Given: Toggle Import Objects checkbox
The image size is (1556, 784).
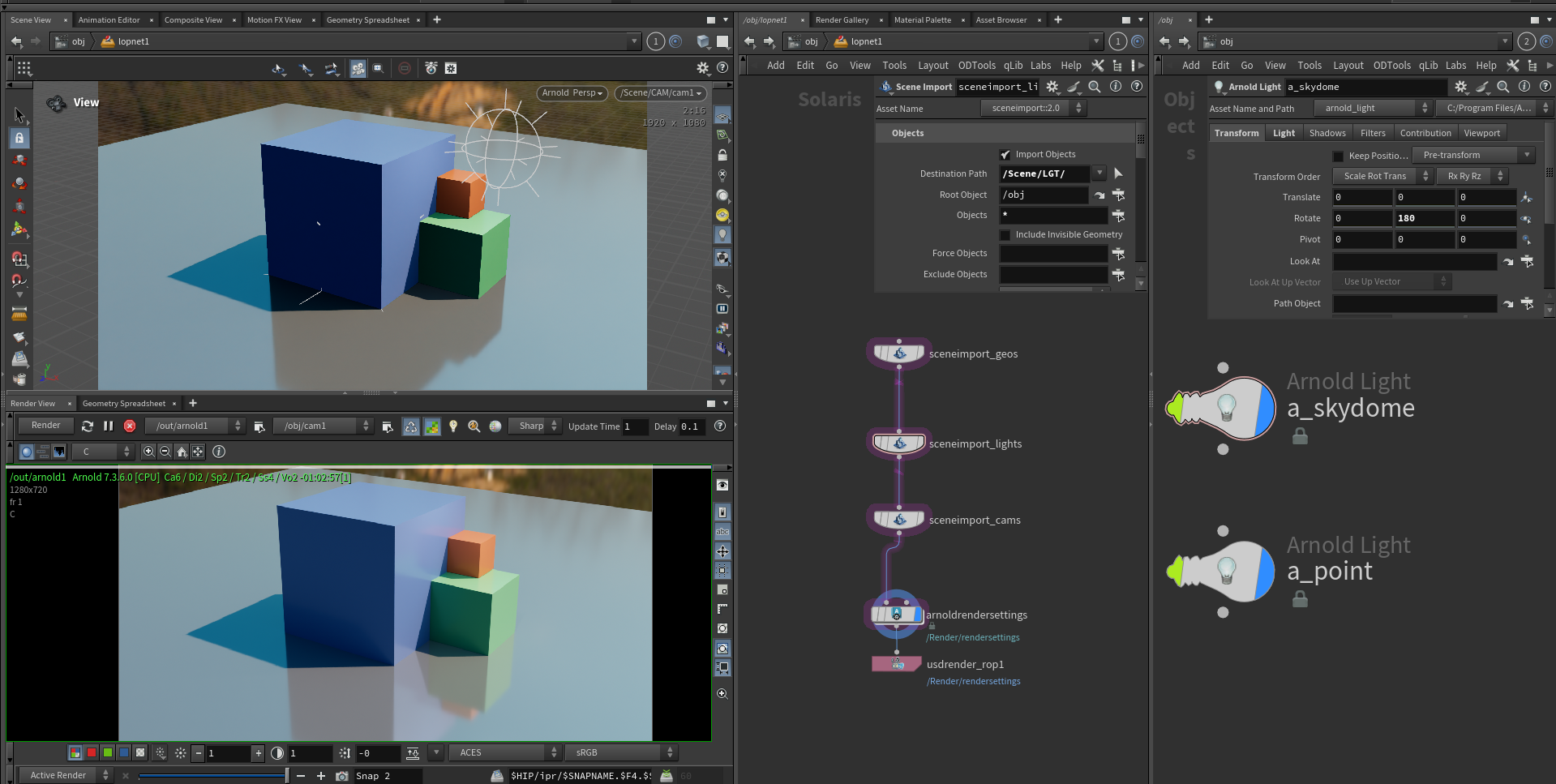Looking at the screenshot, I should (x=1005, y=154).
